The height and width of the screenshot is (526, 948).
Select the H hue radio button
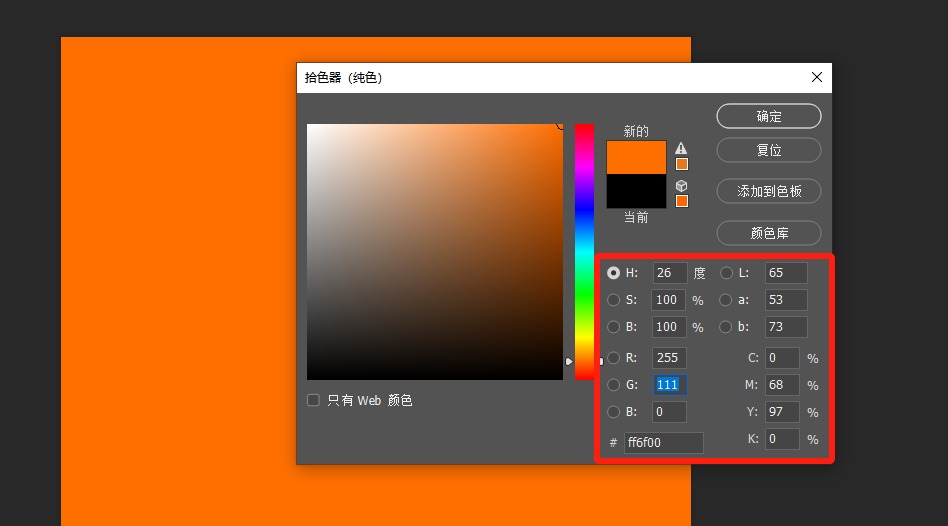(614, 273)
